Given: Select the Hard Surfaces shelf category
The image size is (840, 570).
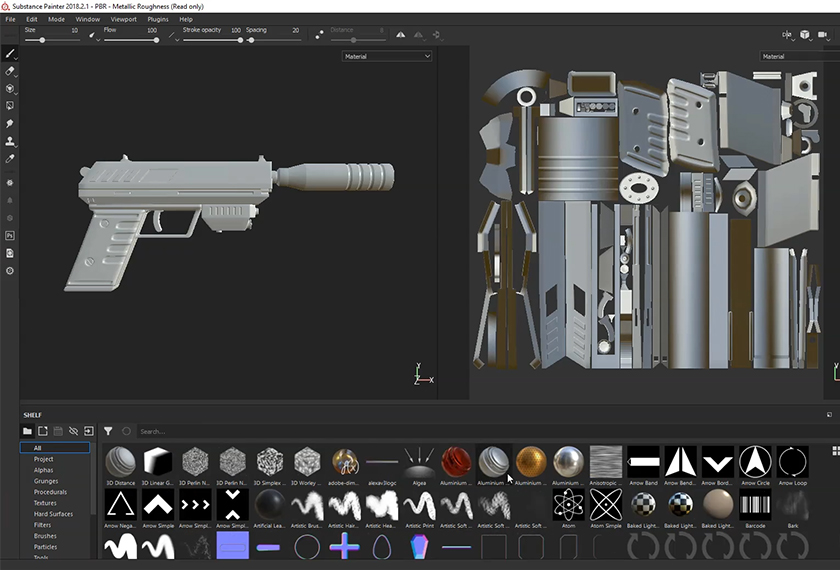Looking at the screenshot, I should (x=53, y=514).
